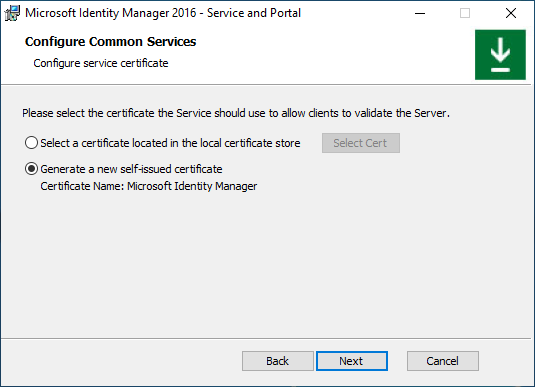Click the window title Microsoft Identity Manager 2016
535x387 pixels.
(163, 13)
